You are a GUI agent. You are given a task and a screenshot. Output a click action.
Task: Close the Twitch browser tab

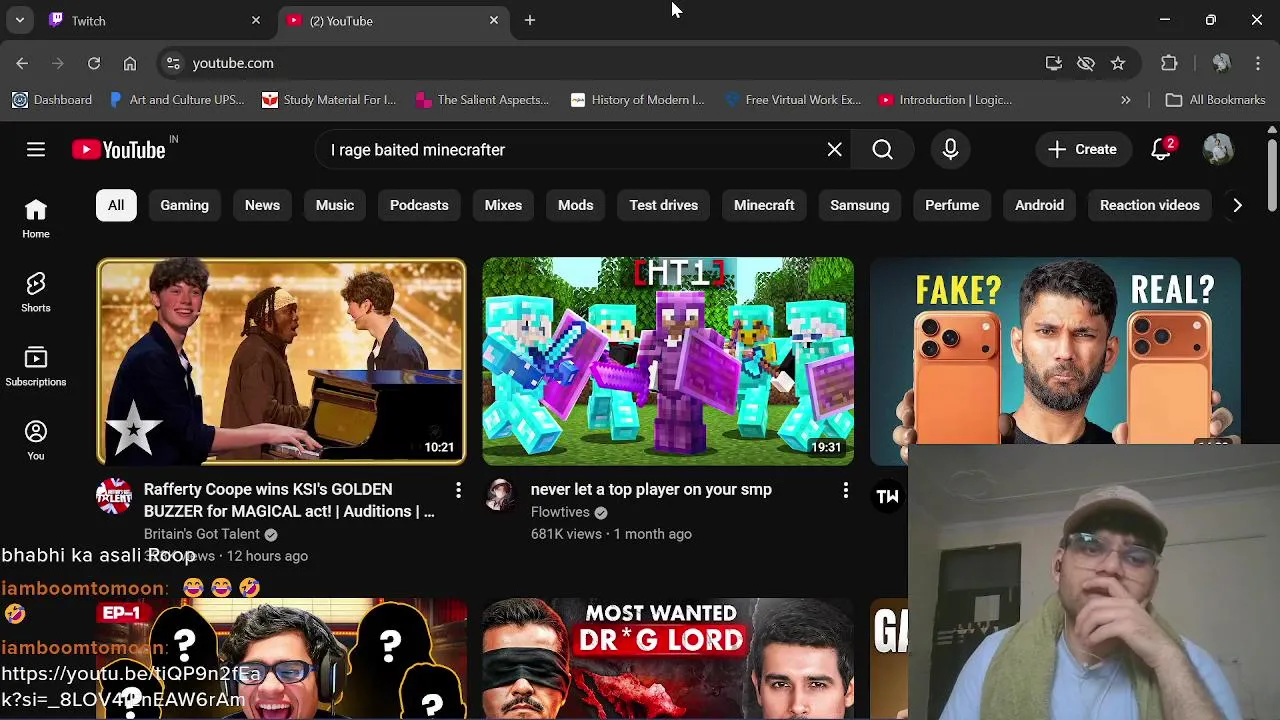(x=256, y=20)
